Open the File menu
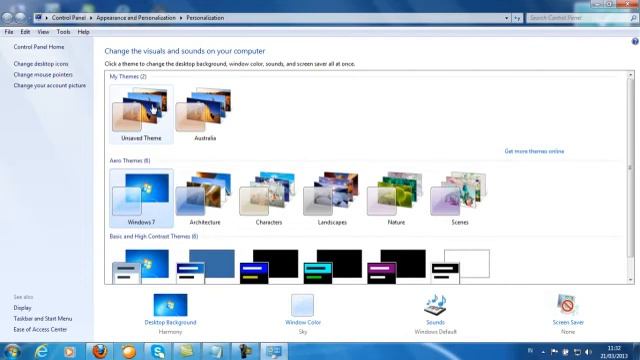This screenshot has width=640, height=360. (9, 32)
